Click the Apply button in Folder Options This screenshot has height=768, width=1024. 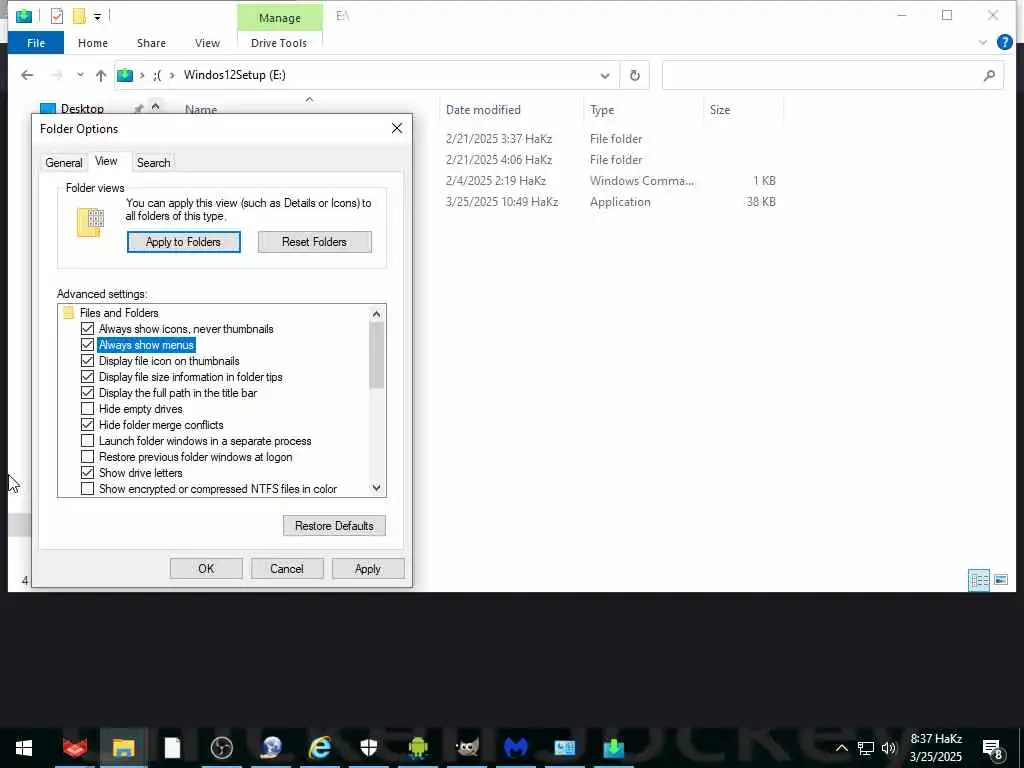click(368, 569)
